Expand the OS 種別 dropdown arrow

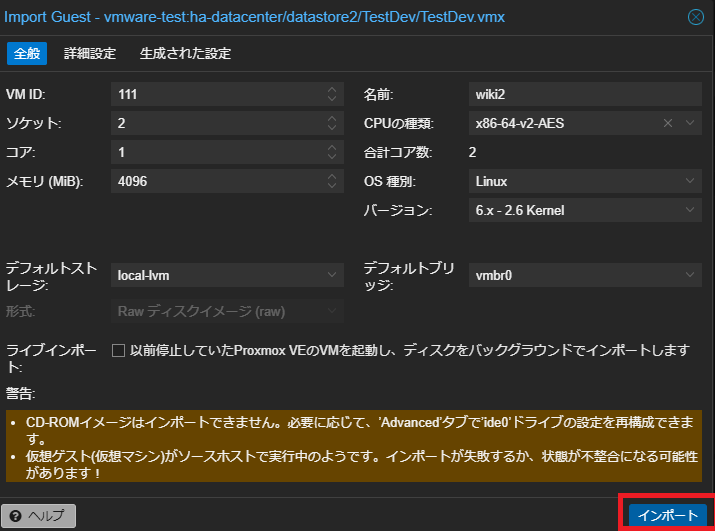pos(690,181)
